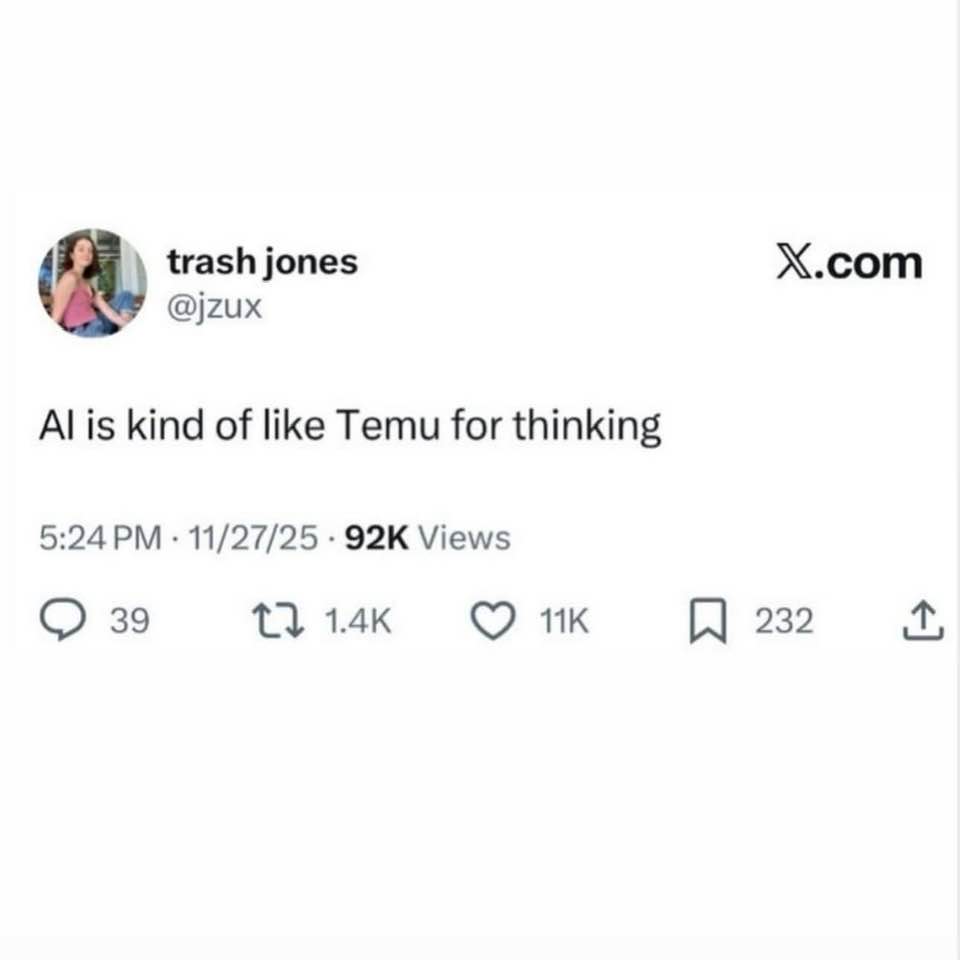
Task: Open the @jzux handle link
Action: coord(214,306)
